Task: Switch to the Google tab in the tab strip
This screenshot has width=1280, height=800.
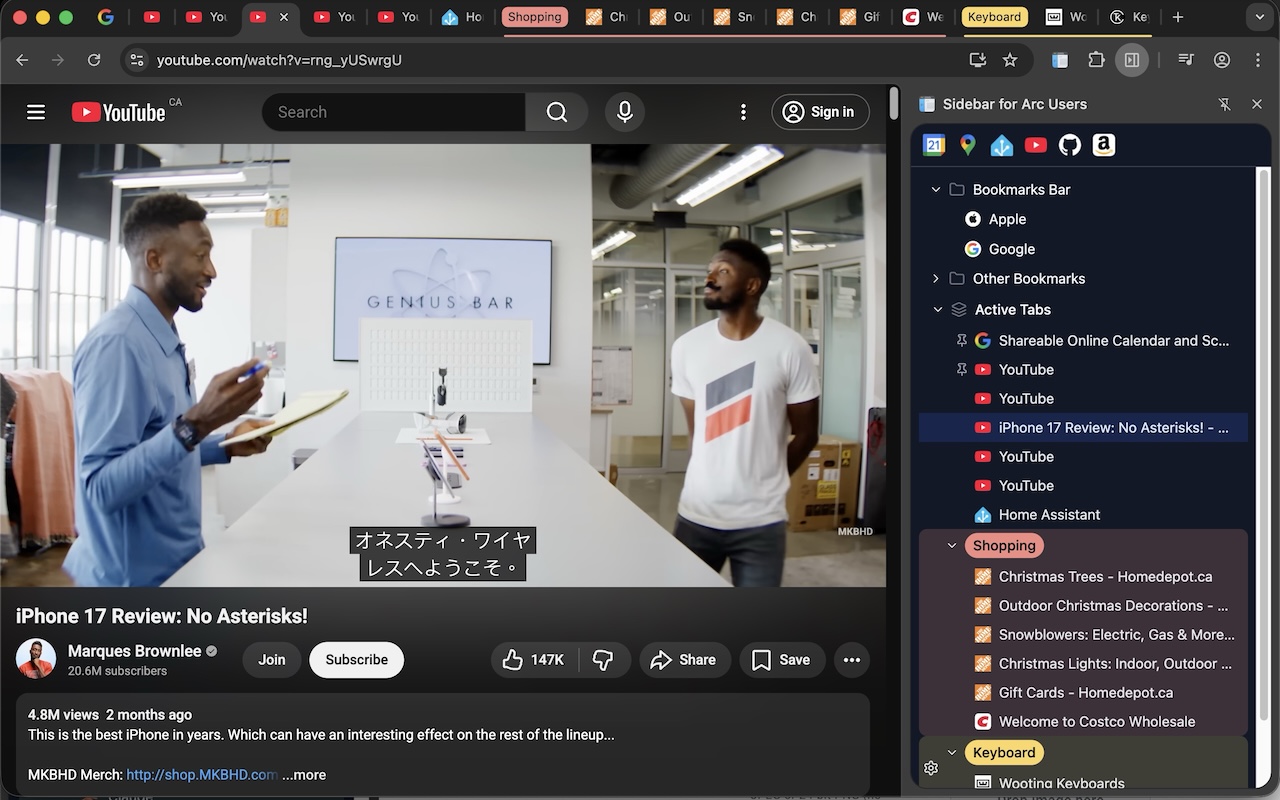Action: click(105, 17)
